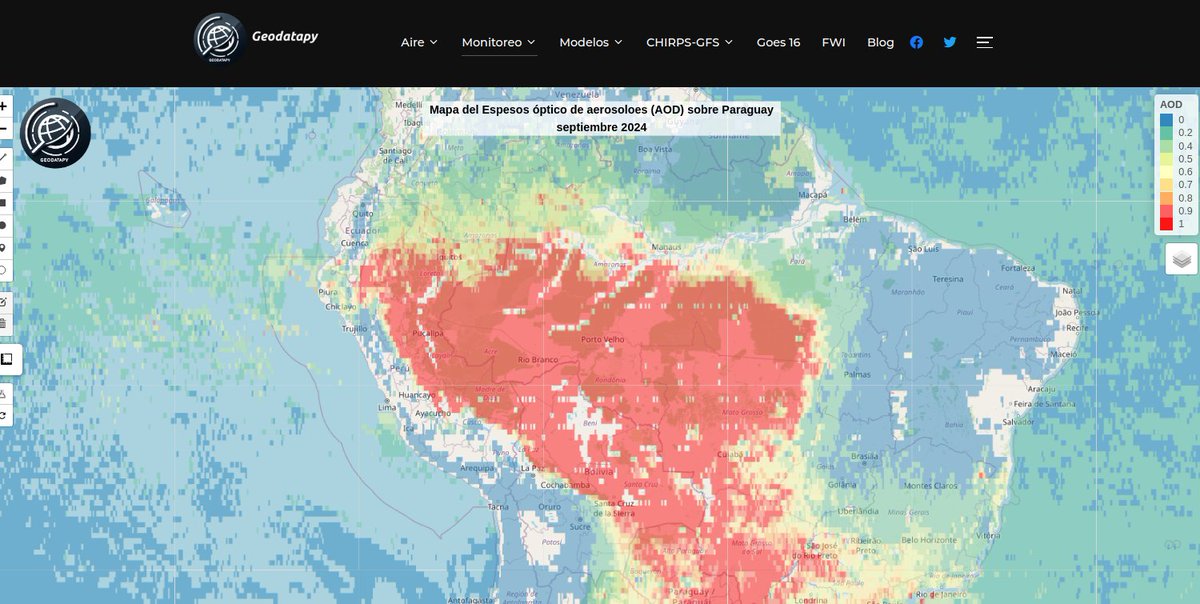Click the 'Rio Branco' map label
1200x604 pixels.
point(537,360)
